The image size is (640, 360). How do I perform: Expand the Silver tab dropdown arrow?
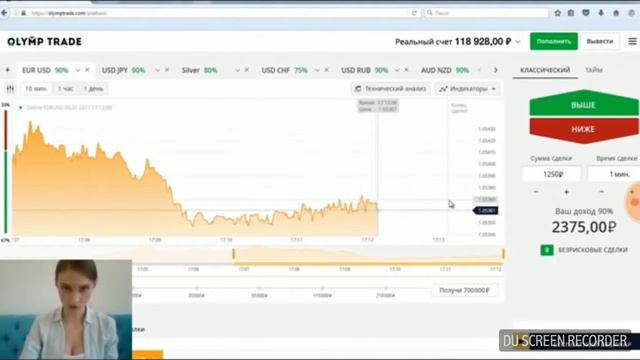pos(237,70)
